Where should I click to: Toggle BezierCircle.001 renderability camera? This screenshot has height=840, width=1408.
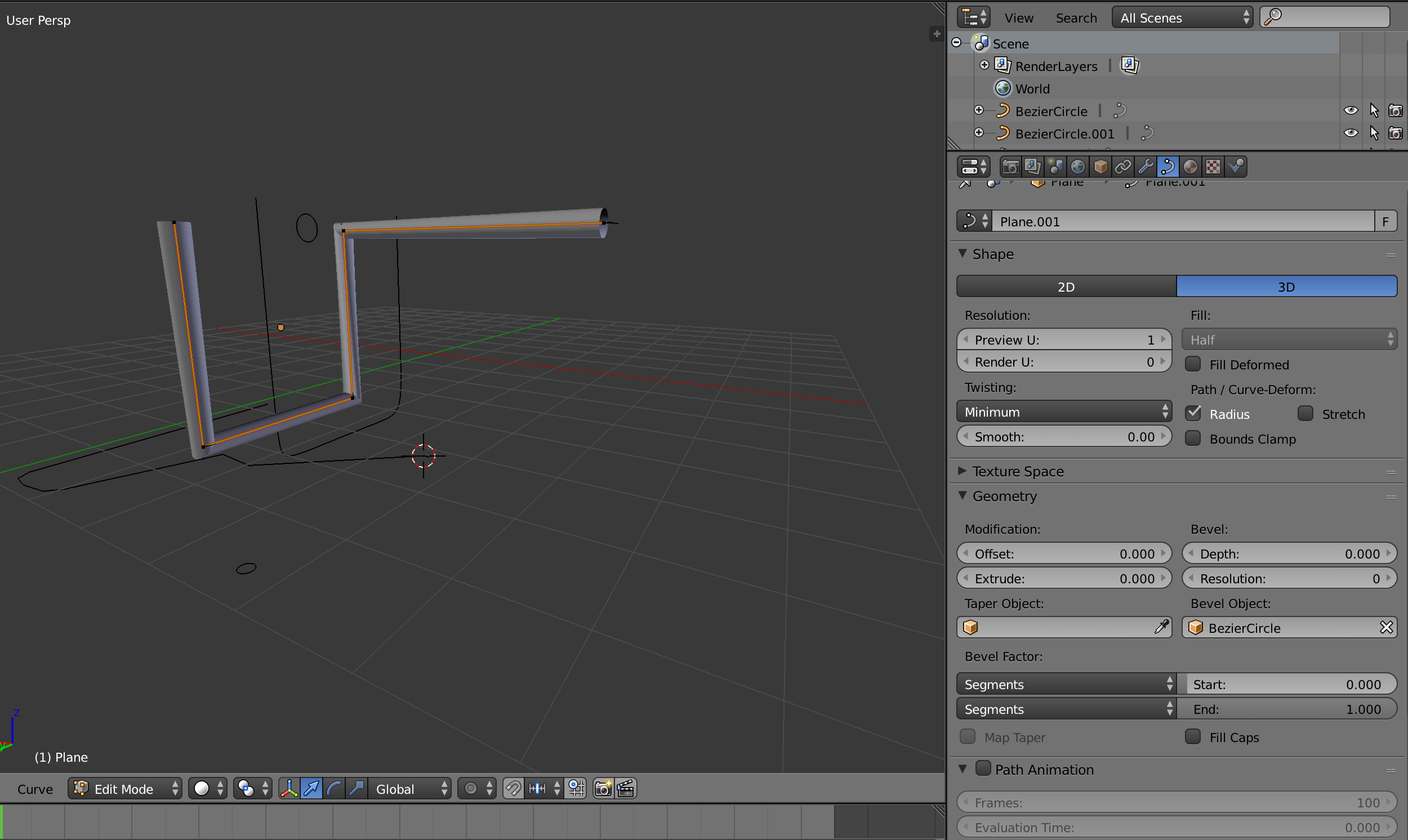coord(1396,133)
